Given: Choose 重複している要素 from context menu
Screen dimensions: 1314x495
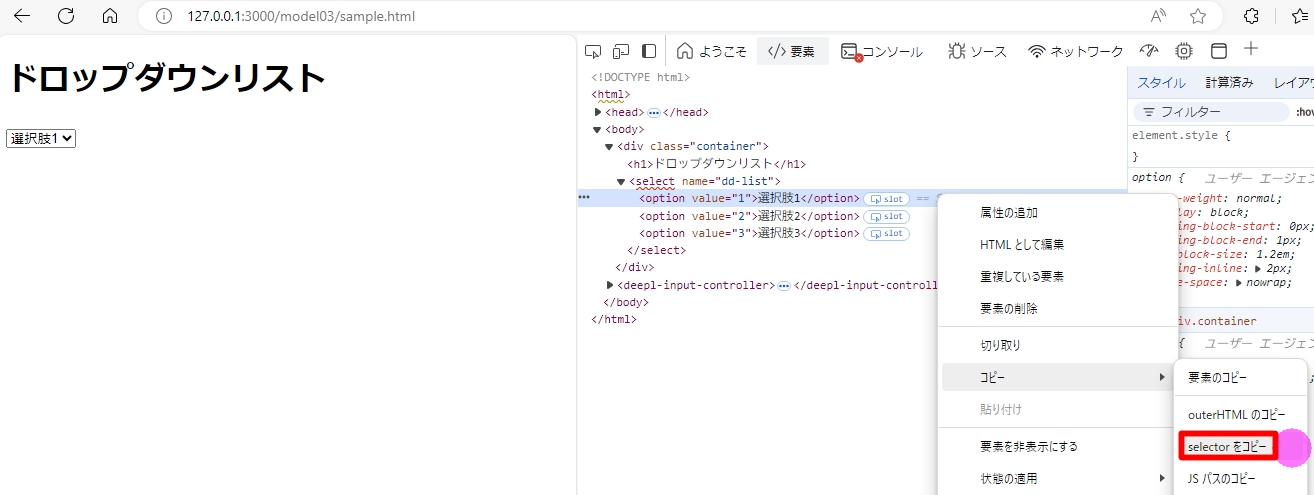Looking at the screenshot, I should click(x=1022, y=277).
